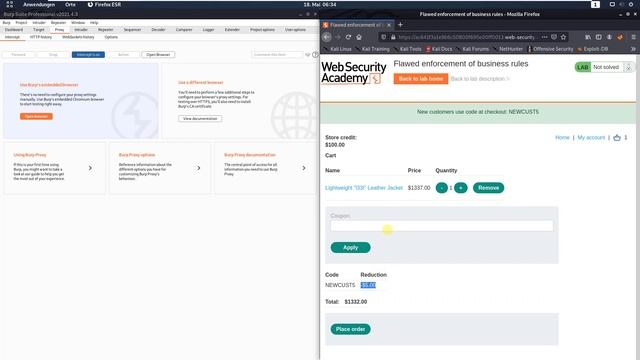Viewport: 640px width, 360px height.
Task: Click Firefox's forward arrow icon
Action: tap(338, 37)
